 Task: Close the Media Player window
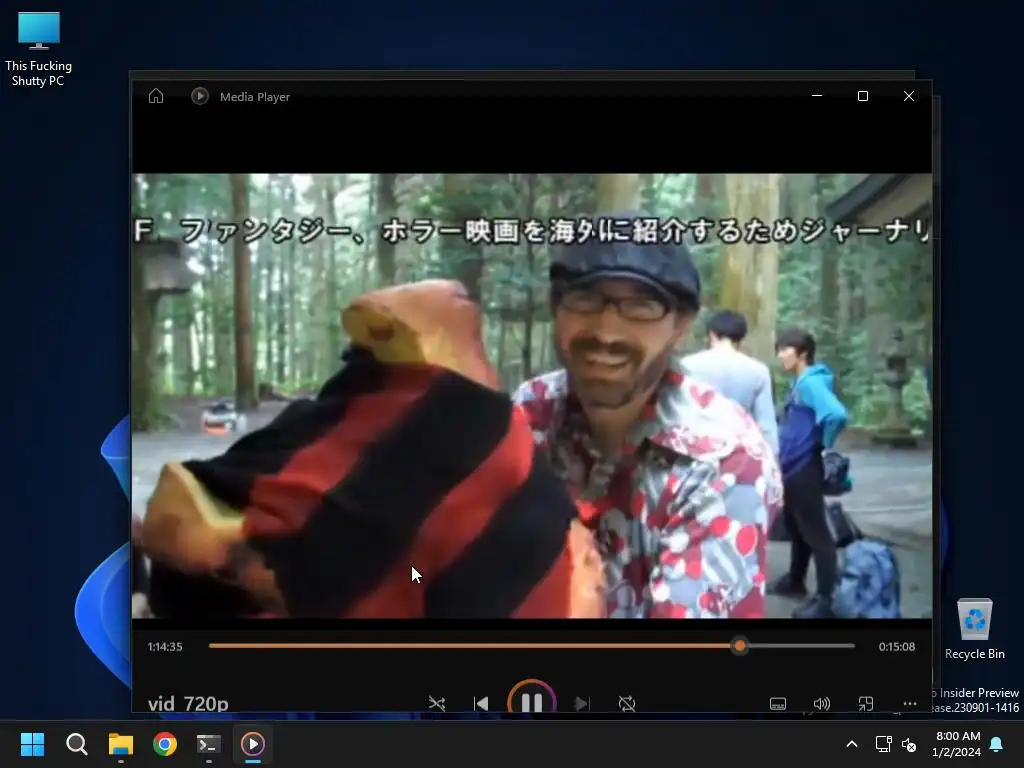(908, 96)
